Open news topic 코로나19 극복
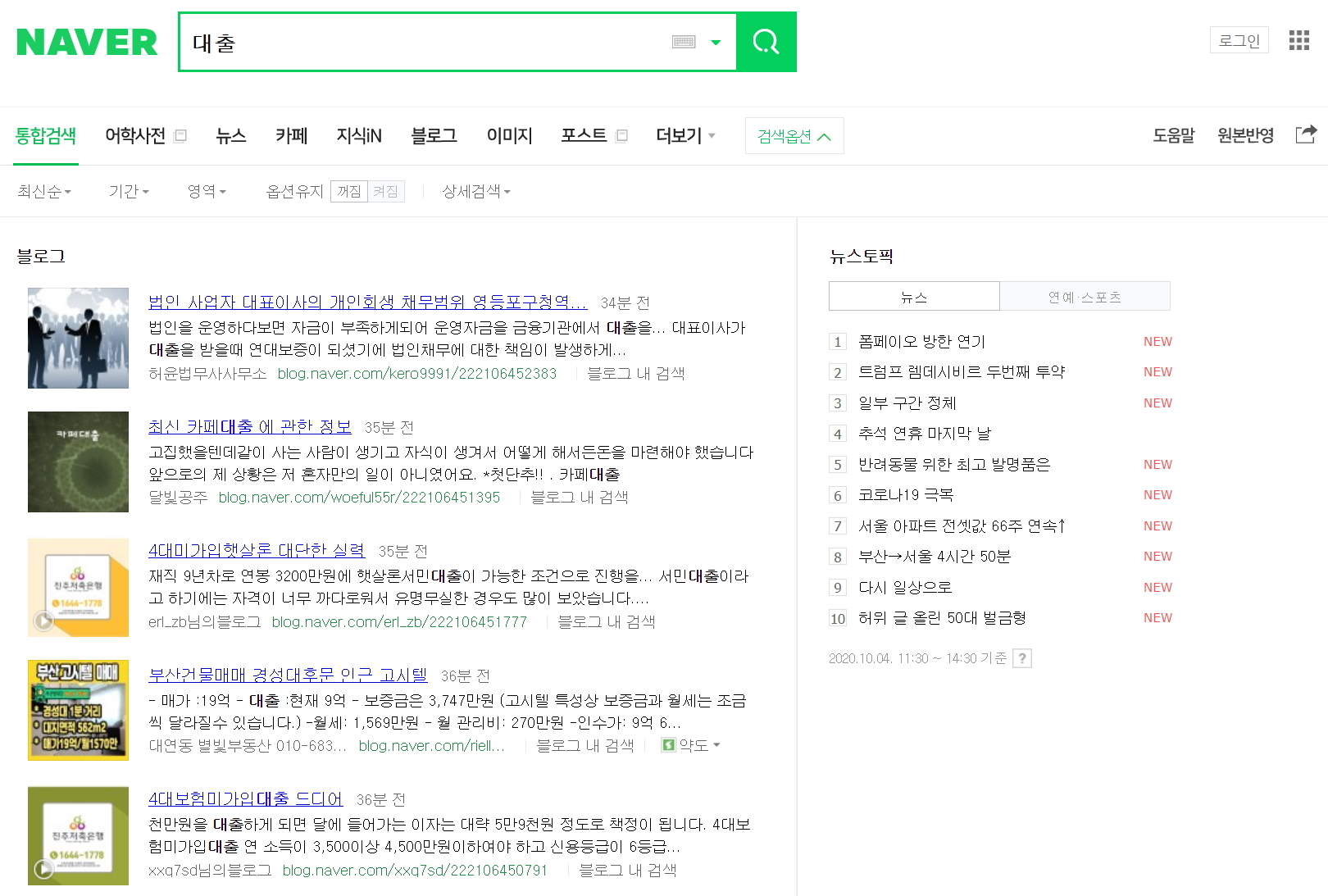 pos(906,495)
